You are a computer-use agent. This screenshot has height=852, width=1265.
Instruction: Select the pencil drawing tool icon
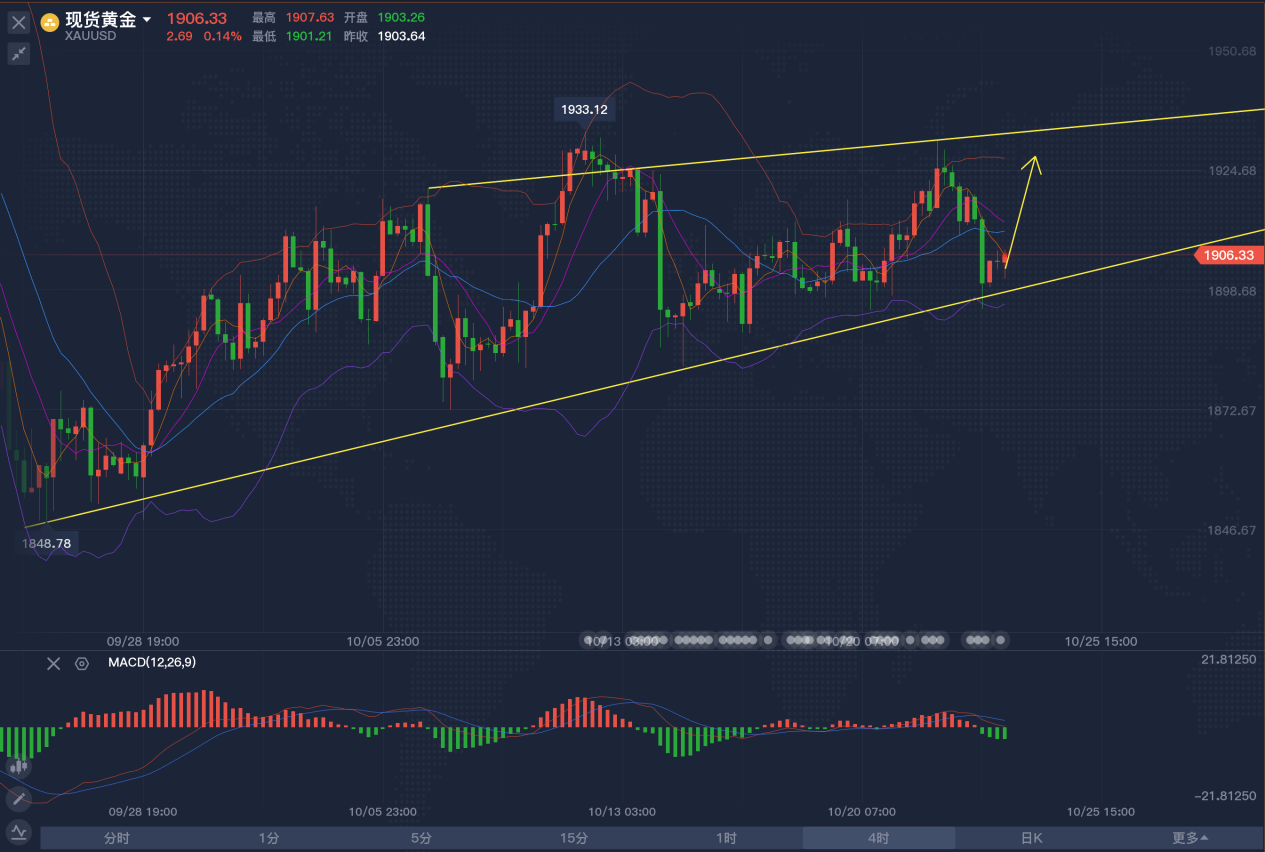coord(18,799)
